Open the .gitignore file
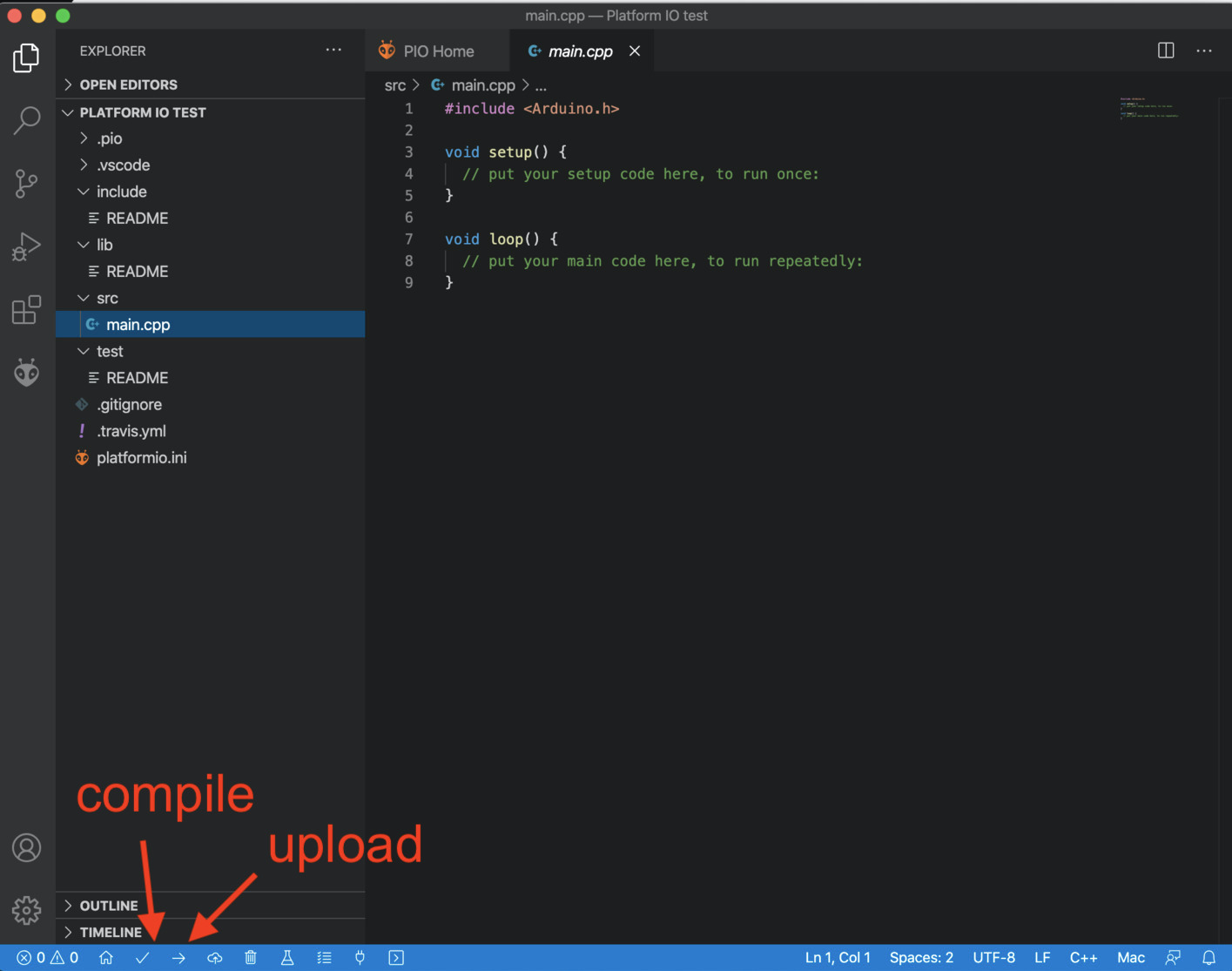Screen dimensions: 1232x971 [210, 404]
